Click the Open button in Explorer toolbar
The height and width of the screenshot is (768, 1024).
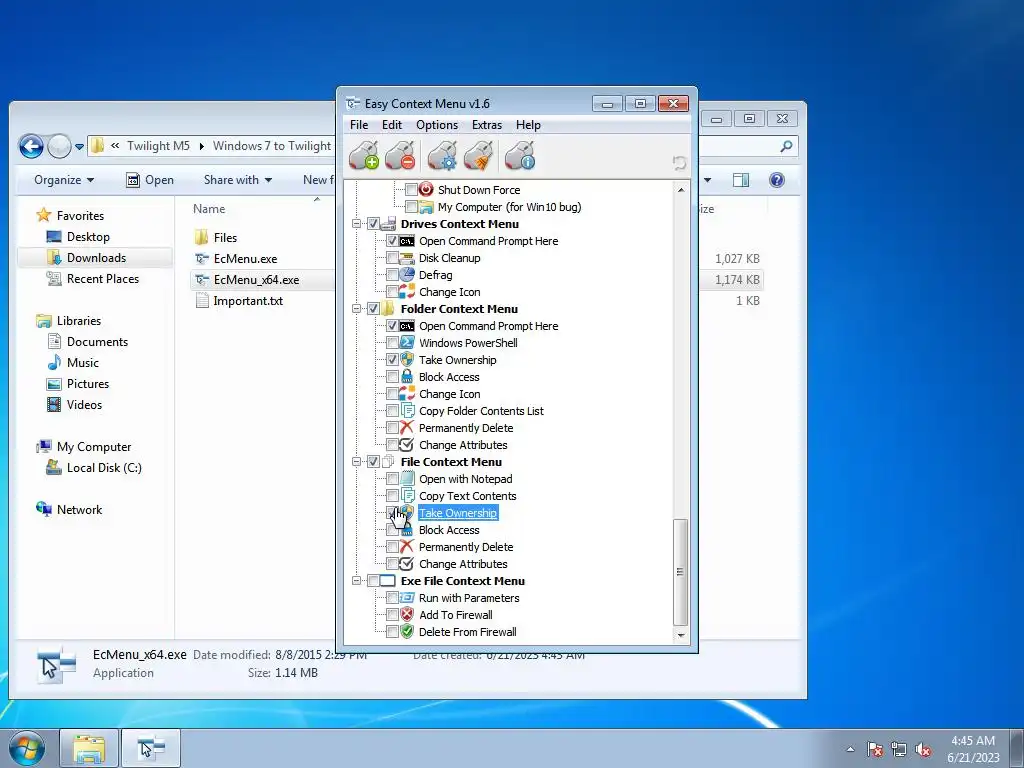point(150,180)
